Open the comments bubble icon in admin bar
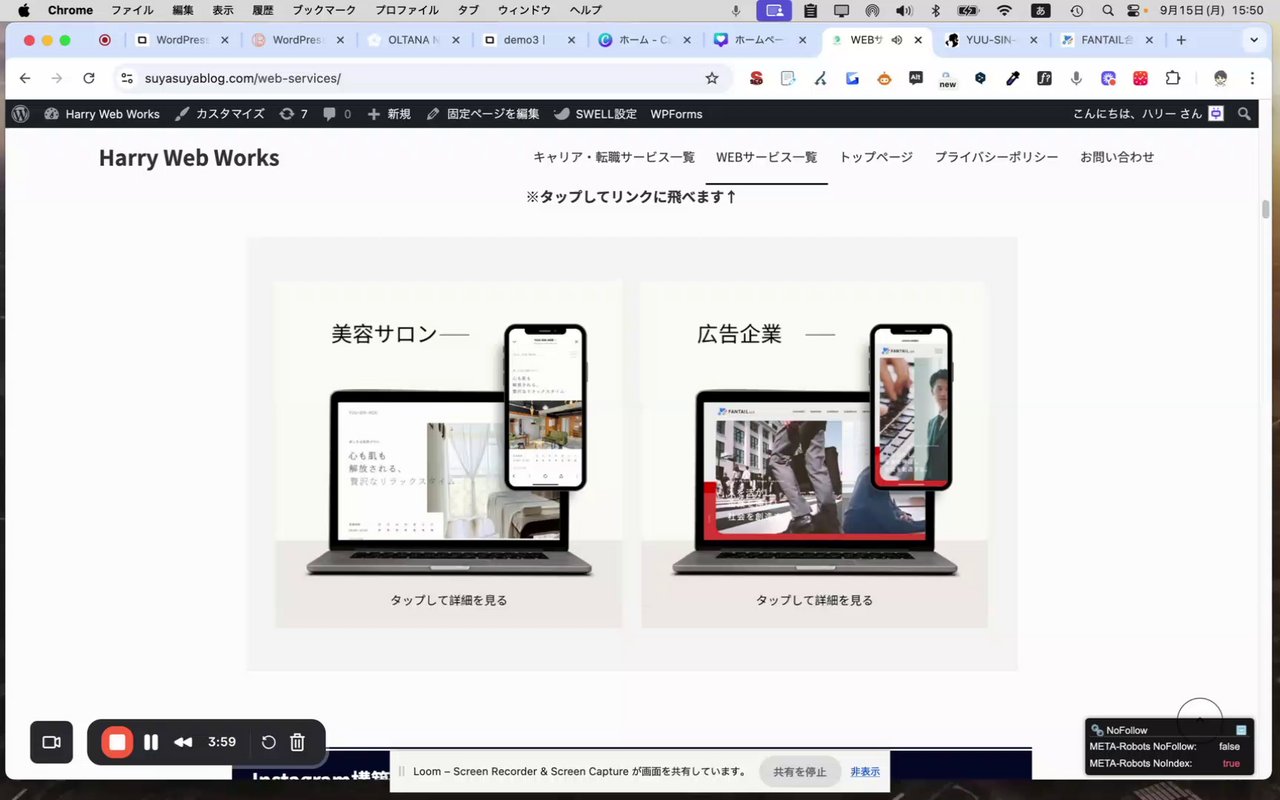1280x800 pixels. point(337,114)
